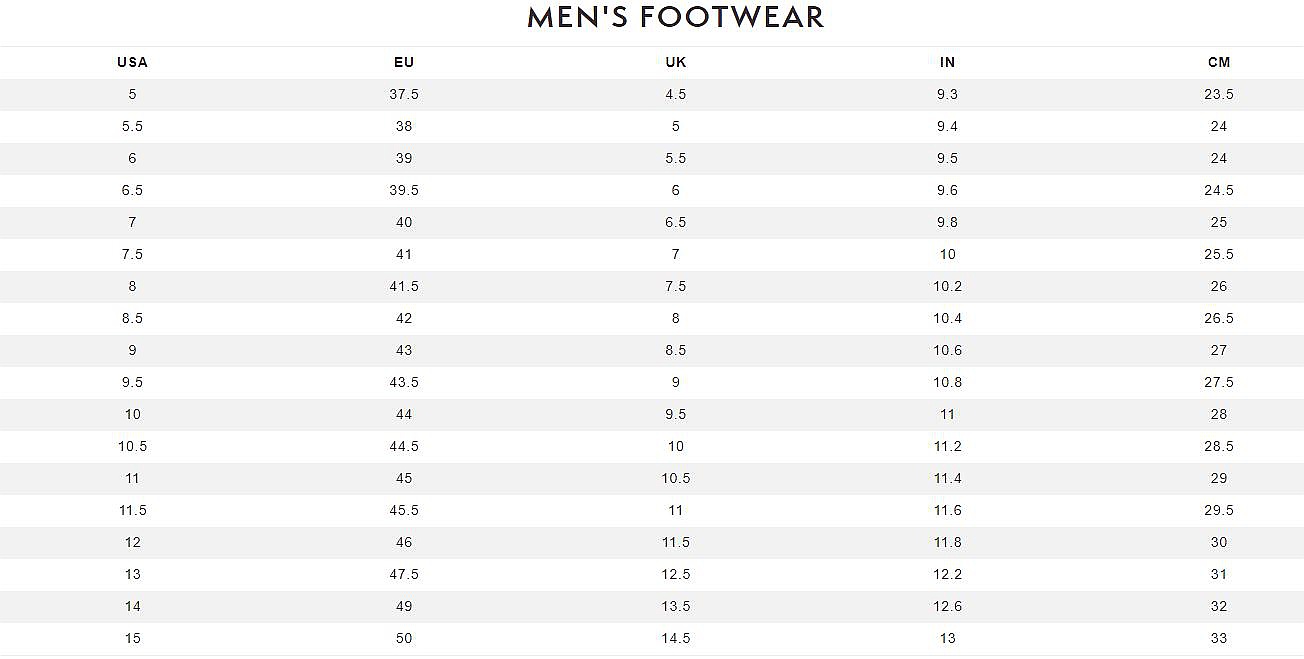Screen dimensions: 1304x659
Task: Click EU size 37.5 cell
Action: 404,94
